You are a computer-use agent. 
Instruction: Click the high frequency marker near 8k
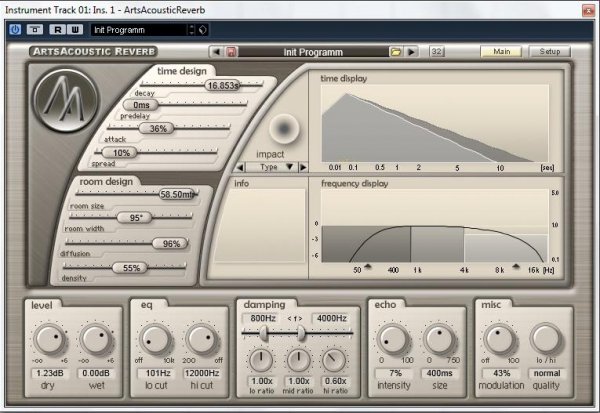pos(516,266)
